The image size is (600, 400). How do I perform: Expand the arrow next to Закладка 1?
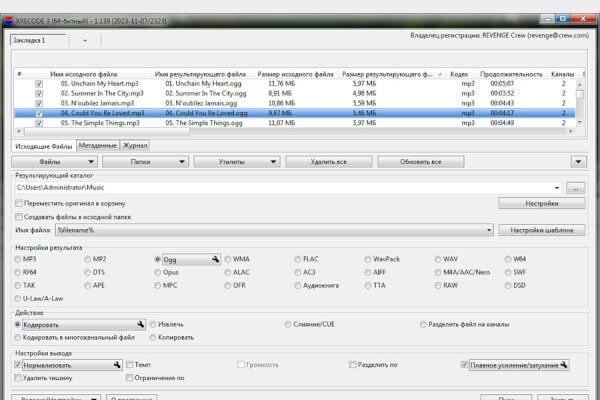coord(85,40)
